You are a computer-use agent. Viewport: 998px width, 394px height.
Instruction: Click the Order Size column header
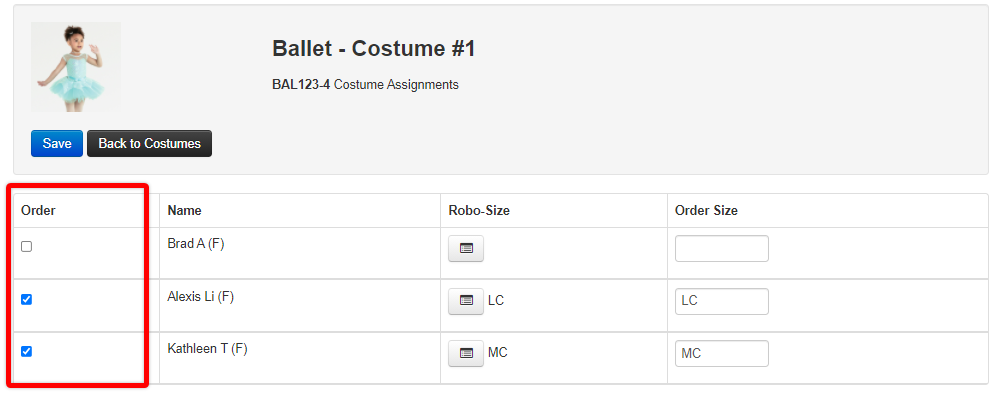tap(706, 211)
